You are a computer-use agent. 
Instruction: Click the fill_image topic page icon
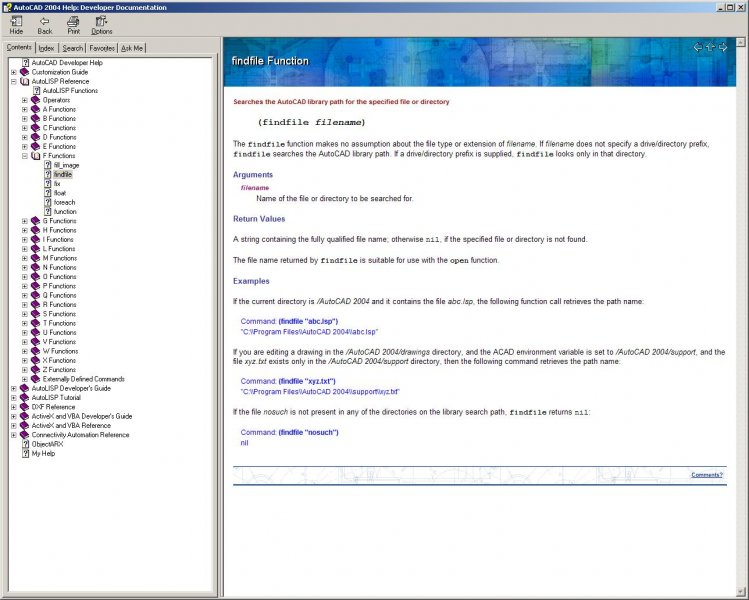48,165
